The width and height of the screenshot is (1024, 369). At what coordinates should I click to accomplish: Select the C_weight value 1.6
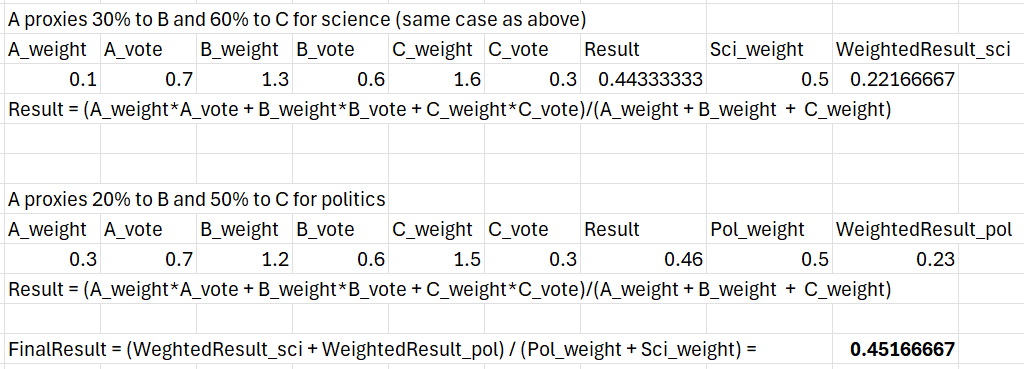[x=437, y=80]
